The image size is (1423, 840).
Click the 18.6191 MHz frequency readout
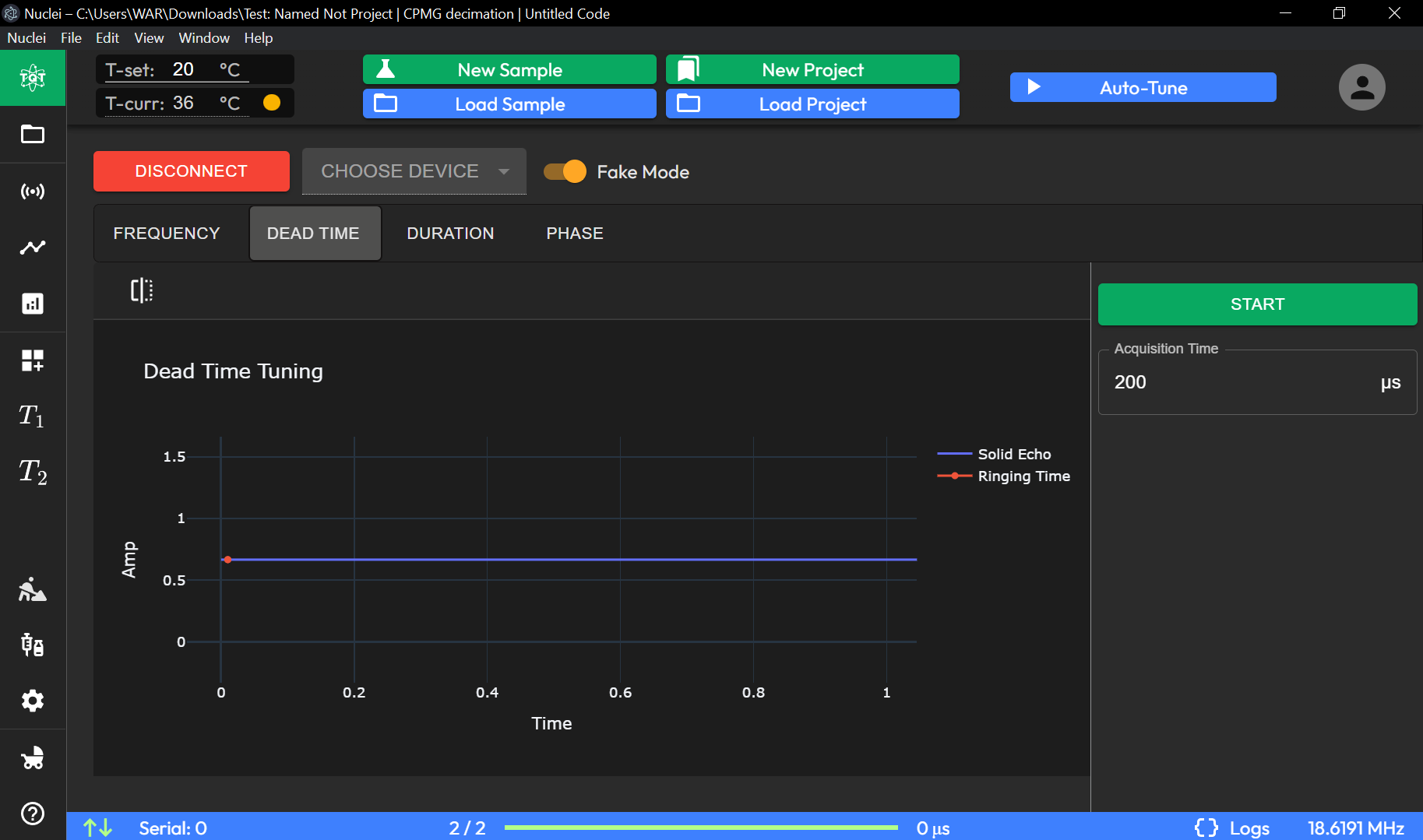1356,828
